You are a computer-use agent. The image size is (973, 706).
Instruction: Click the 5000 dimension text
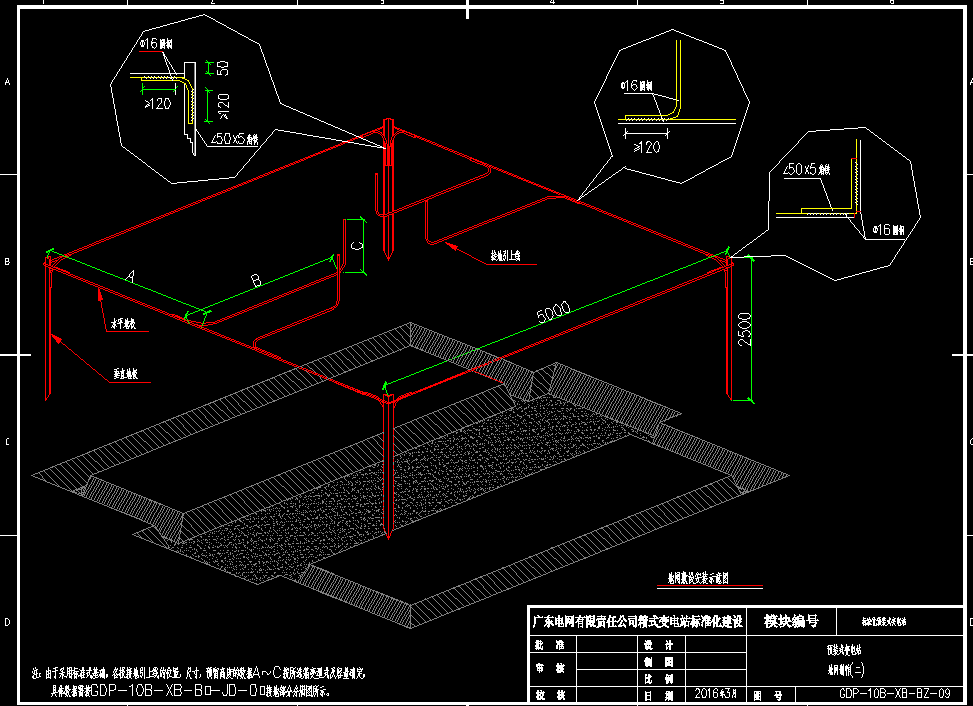(x=555, y=314)
